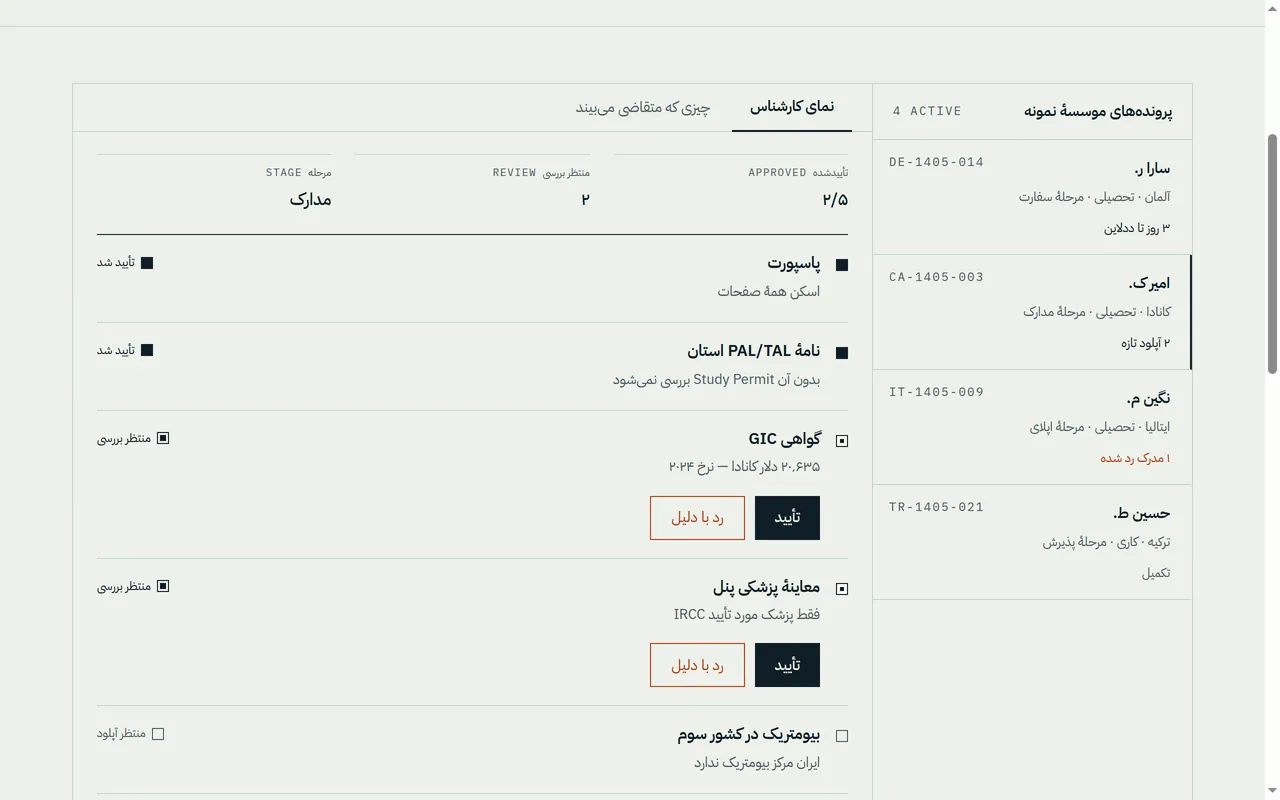
Task: Approve گواهی GIC with the تأیید button
Action: tap(787, 518)
